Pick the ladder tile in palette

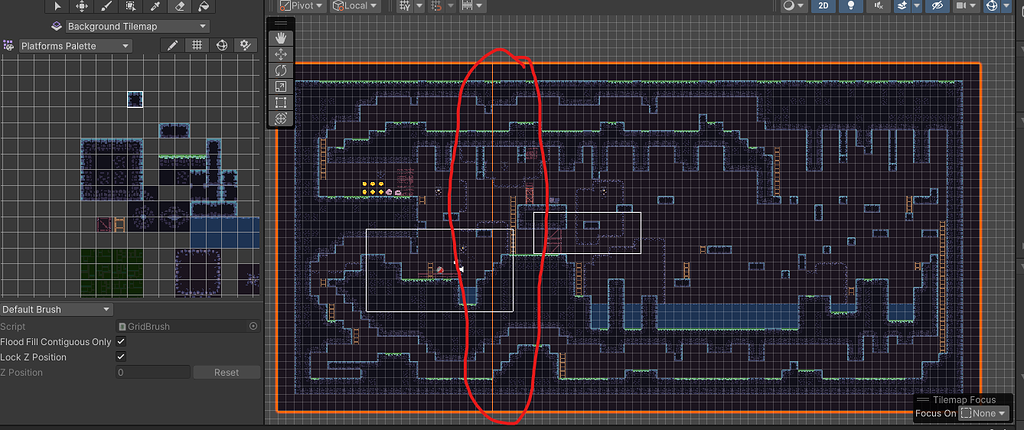pos(120,224)
